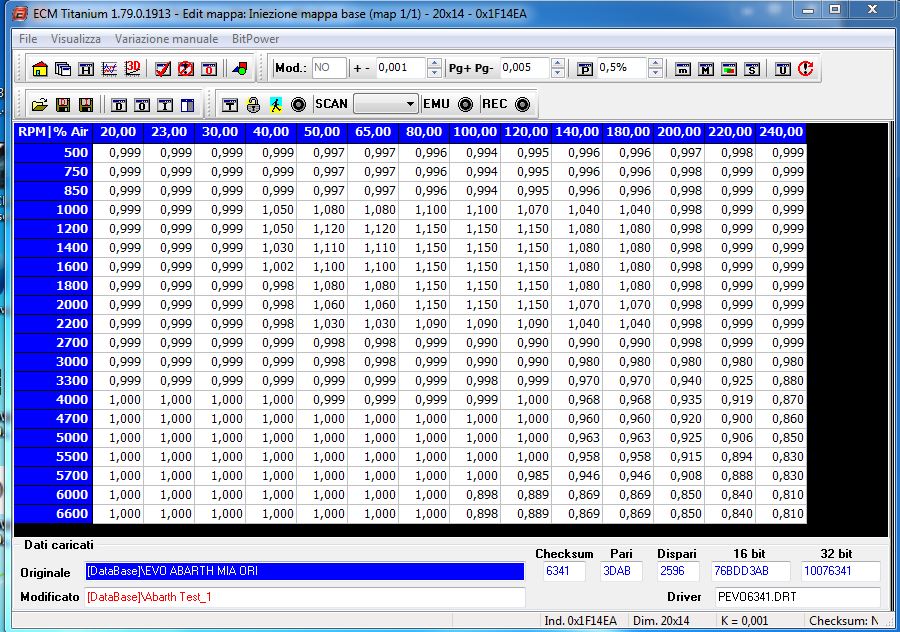Click the Driver PEVO6341.DRT field

point(798,597)
